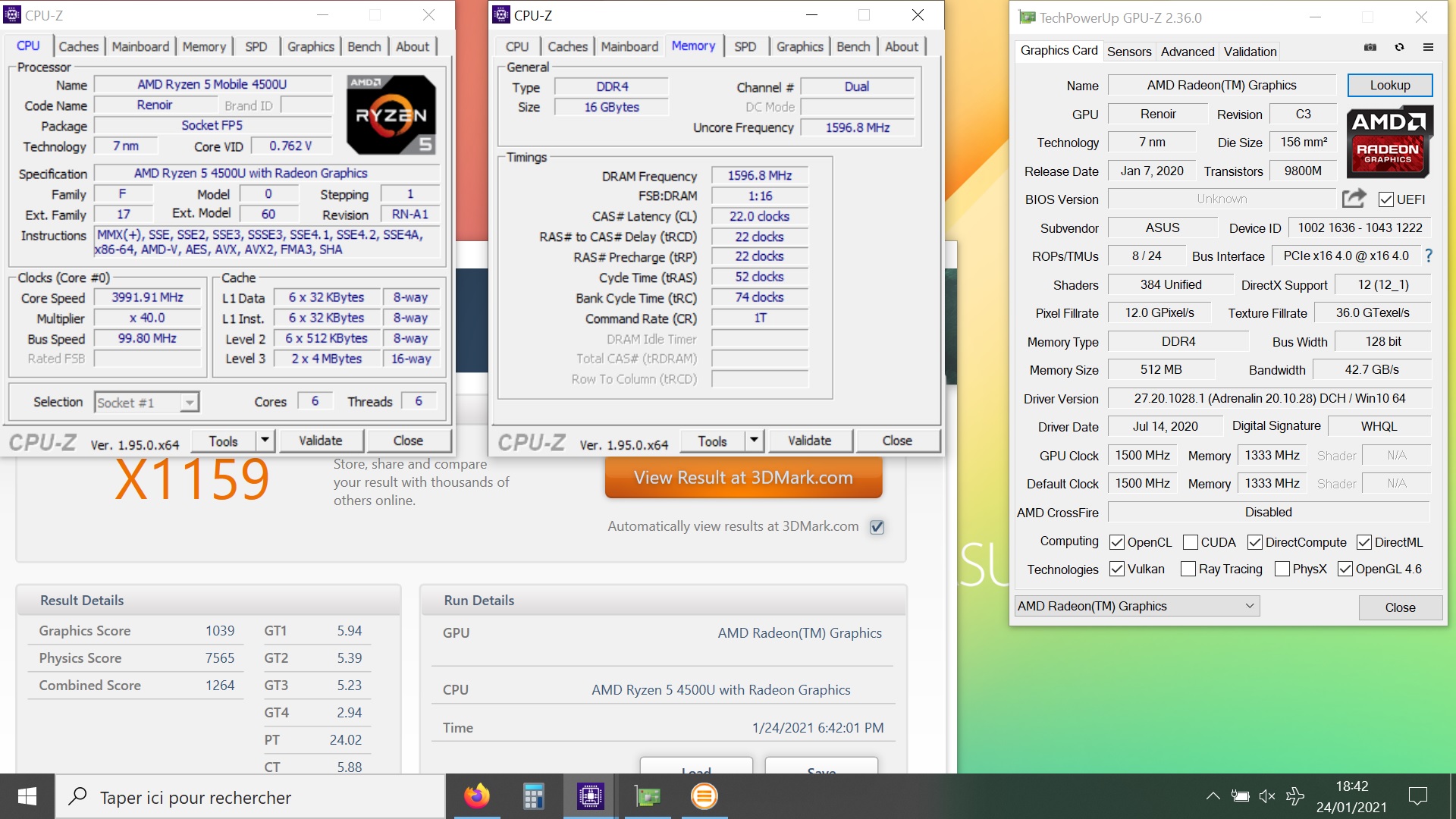
Task: Switch to Validation tab in GPU-Z
Action: pos(1250,52)
